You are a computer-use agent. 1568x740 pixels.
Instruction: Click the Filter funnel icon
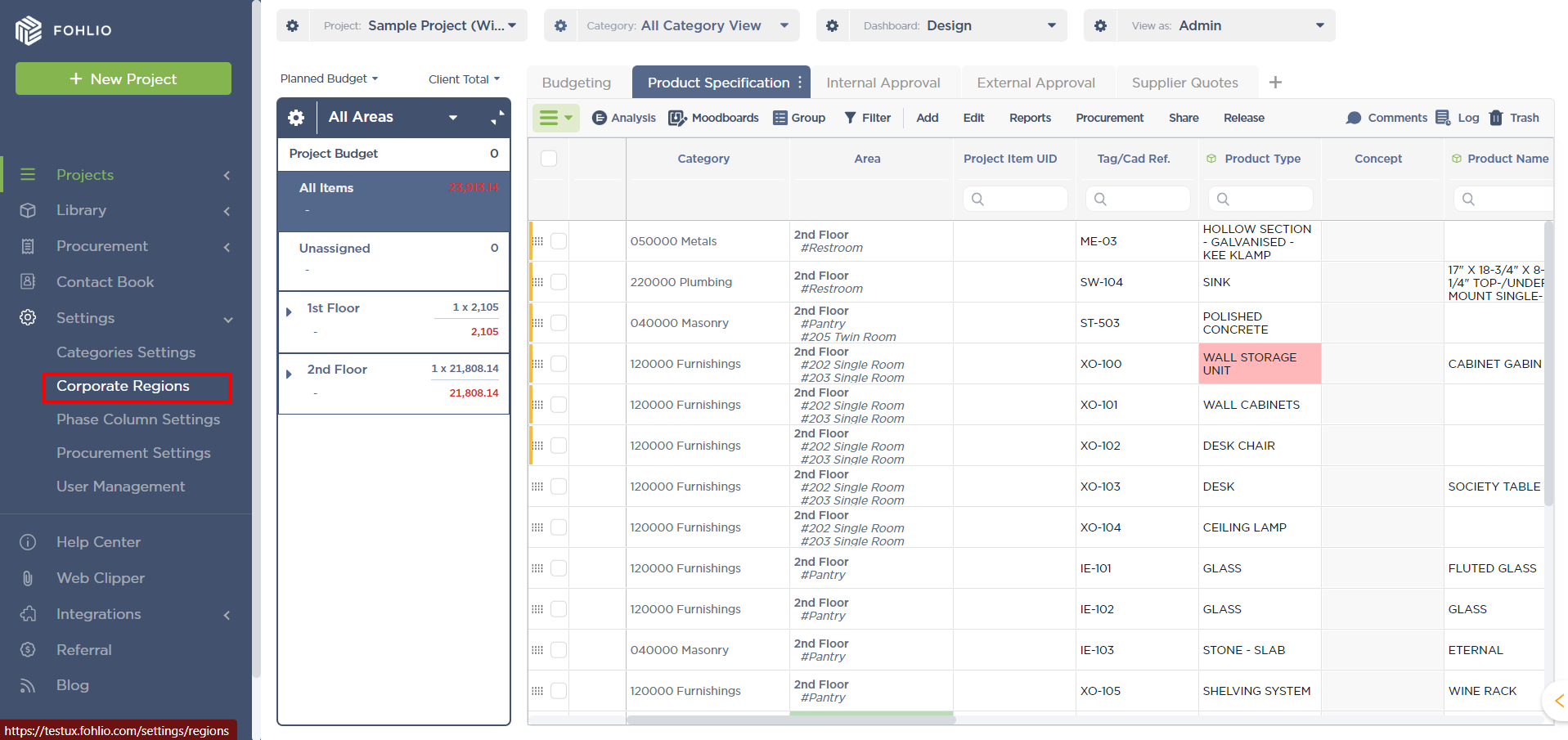(851, 118)
